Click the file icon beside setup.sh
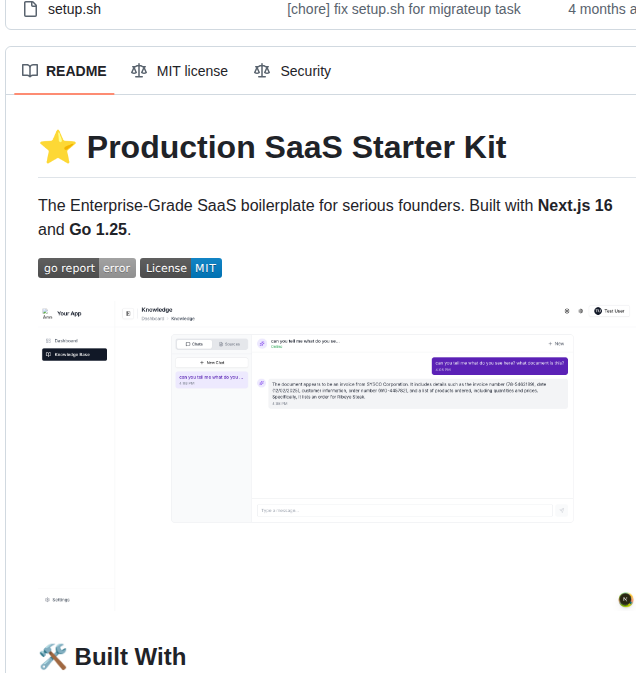This screenshot has width=636, height=673. click(x=30, y=9)
